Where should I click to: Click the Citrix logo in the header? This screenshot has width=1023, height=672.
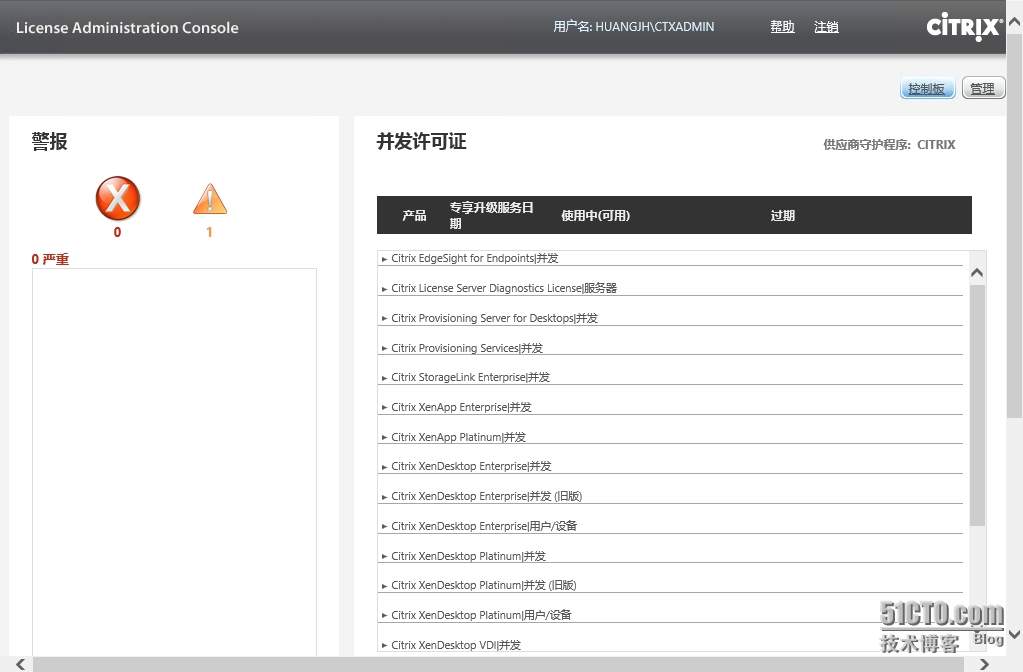[x=961, y=27]
